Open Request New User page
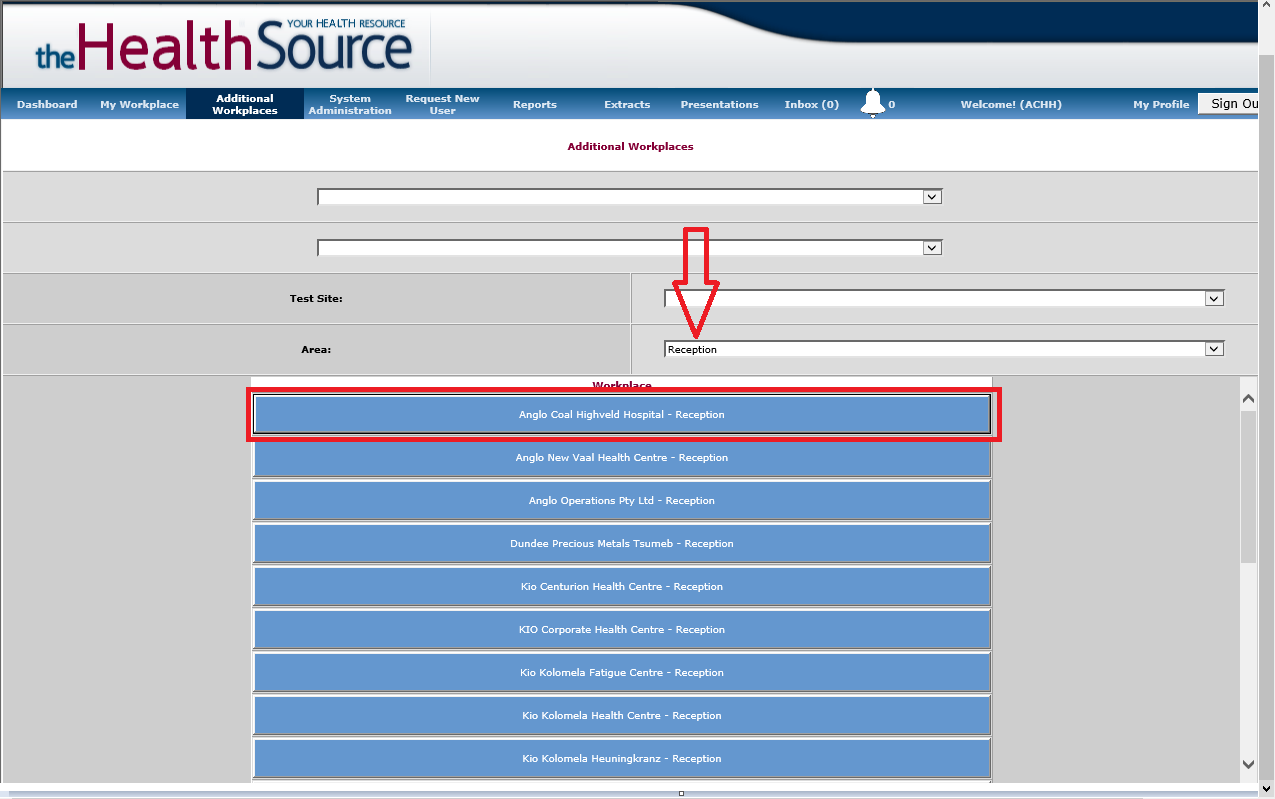1275x799 pixels. click(x=442, y=104)
